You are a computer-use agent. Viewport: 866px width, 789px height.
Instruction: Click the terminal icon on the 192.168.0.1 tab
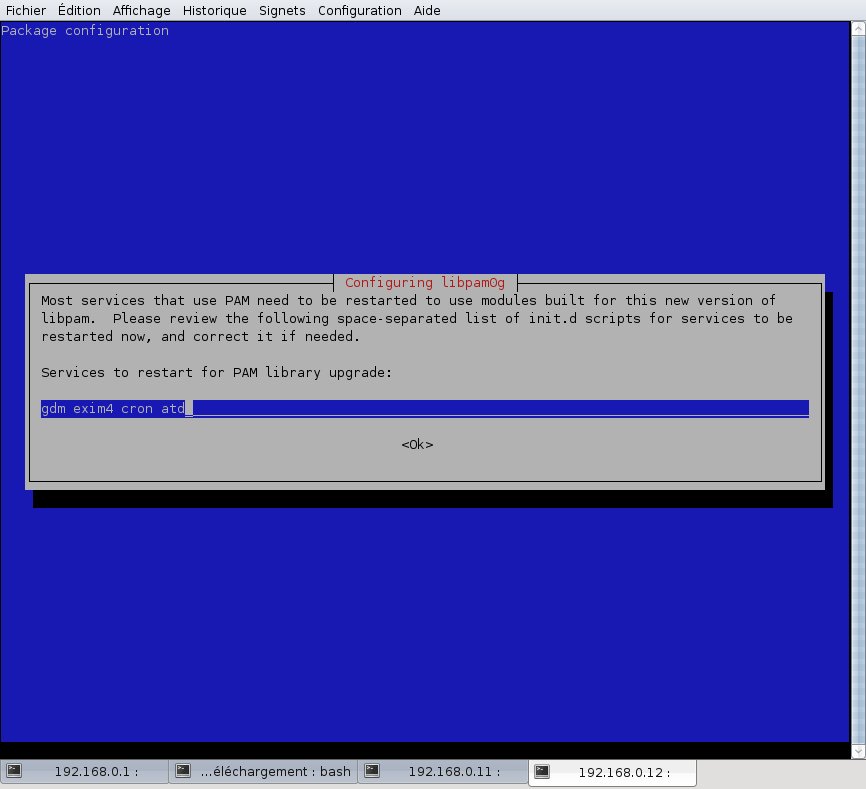pyautogui.click(x=15, y=771)
